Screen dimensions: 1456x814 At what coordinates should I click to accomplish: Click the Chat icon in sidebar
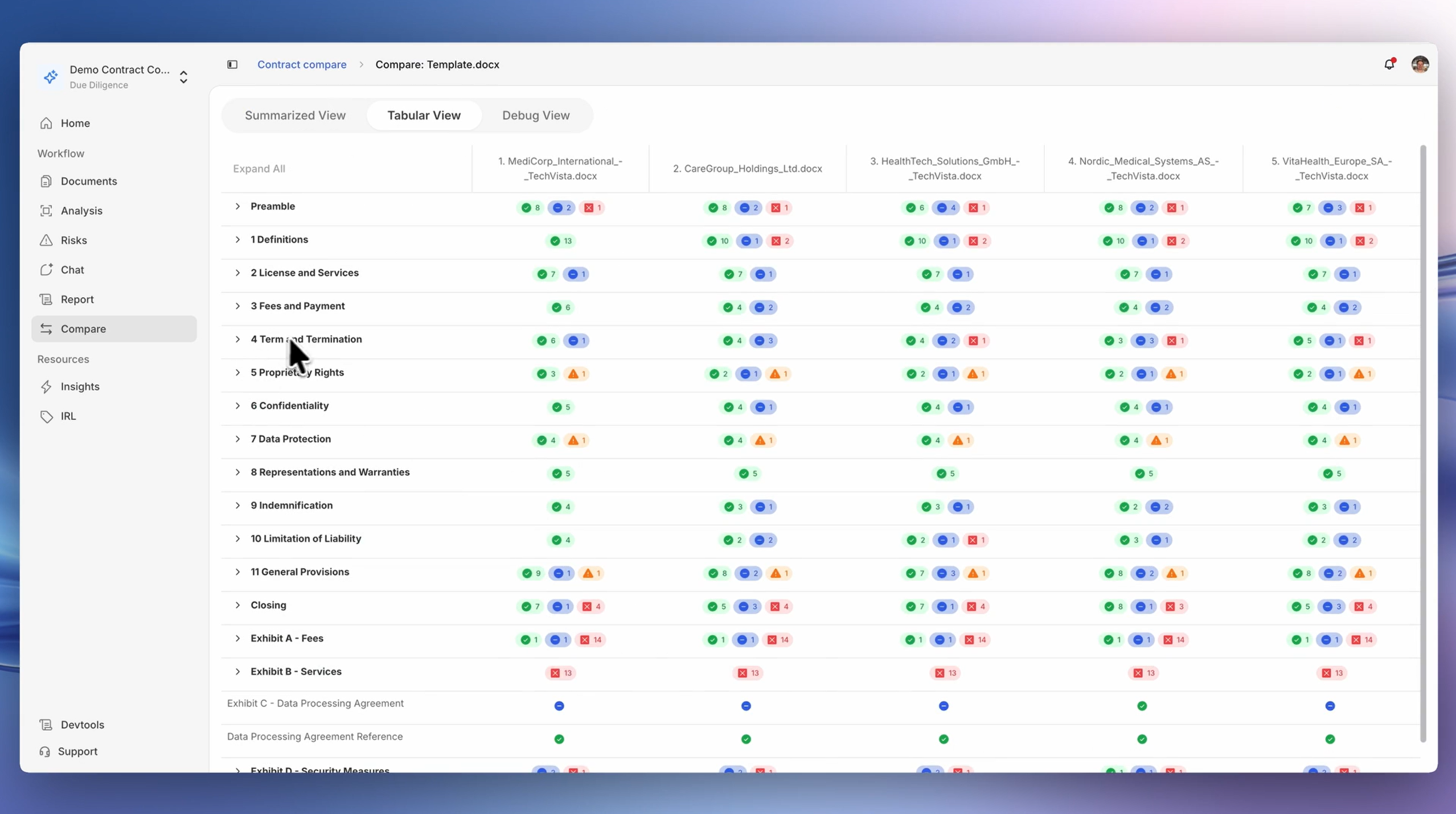click(46, 270)
